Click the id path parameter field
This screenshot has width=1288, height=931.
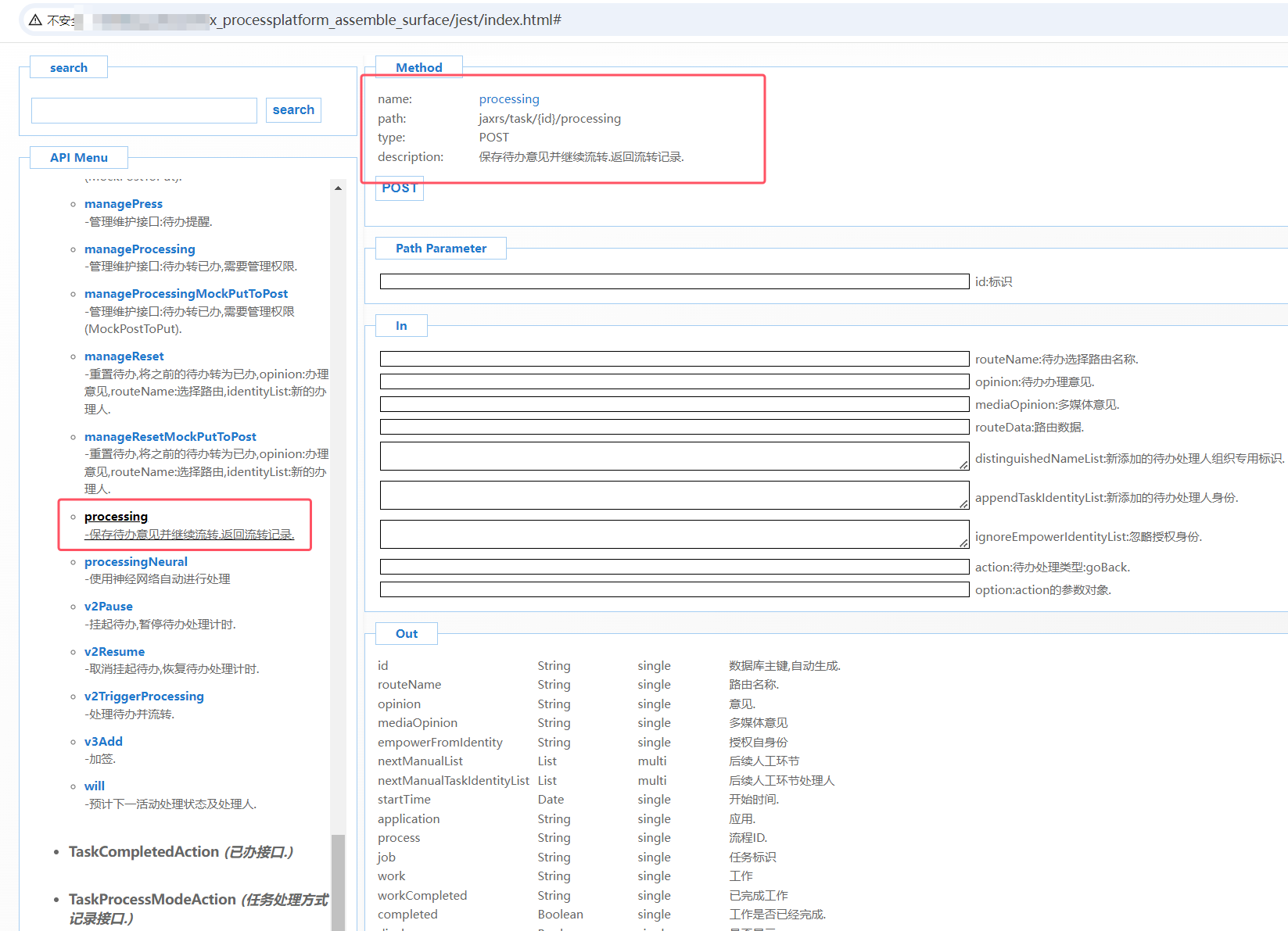coord(673,281)
